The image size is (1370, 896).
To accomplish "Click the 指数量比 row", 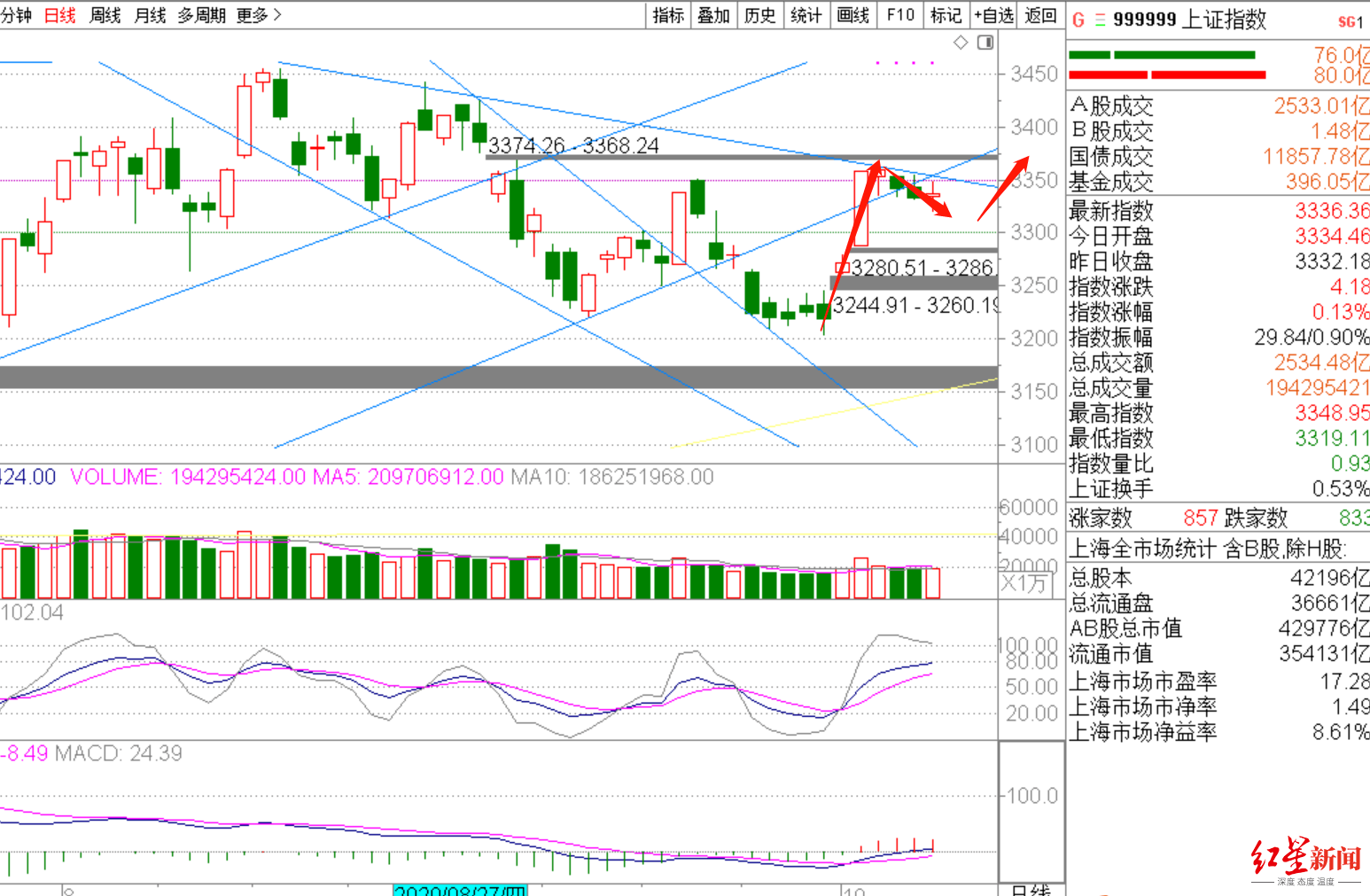I will tap(1218, 464).
